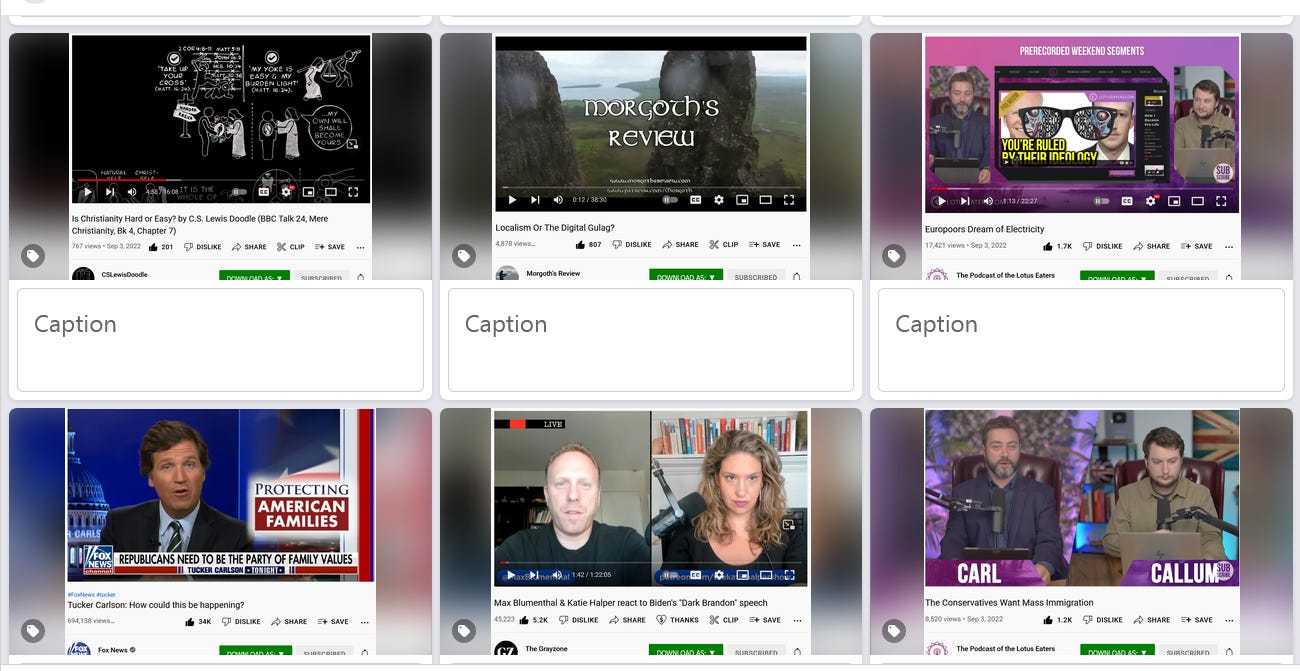Click the title 'Localism Or The Digital Gulag?'

(555, 228)
